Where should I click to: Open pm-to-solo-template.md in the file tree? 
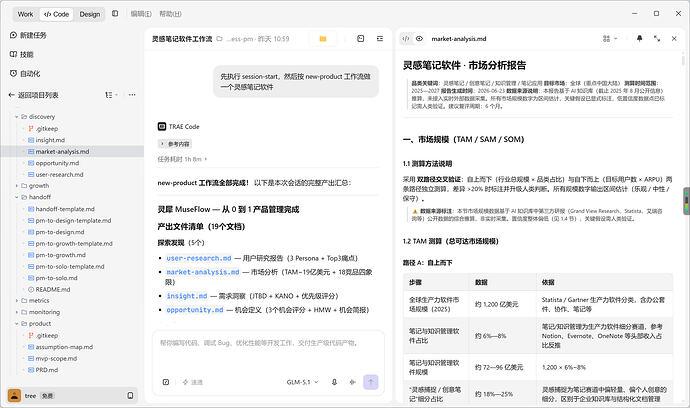pos(70,266)
